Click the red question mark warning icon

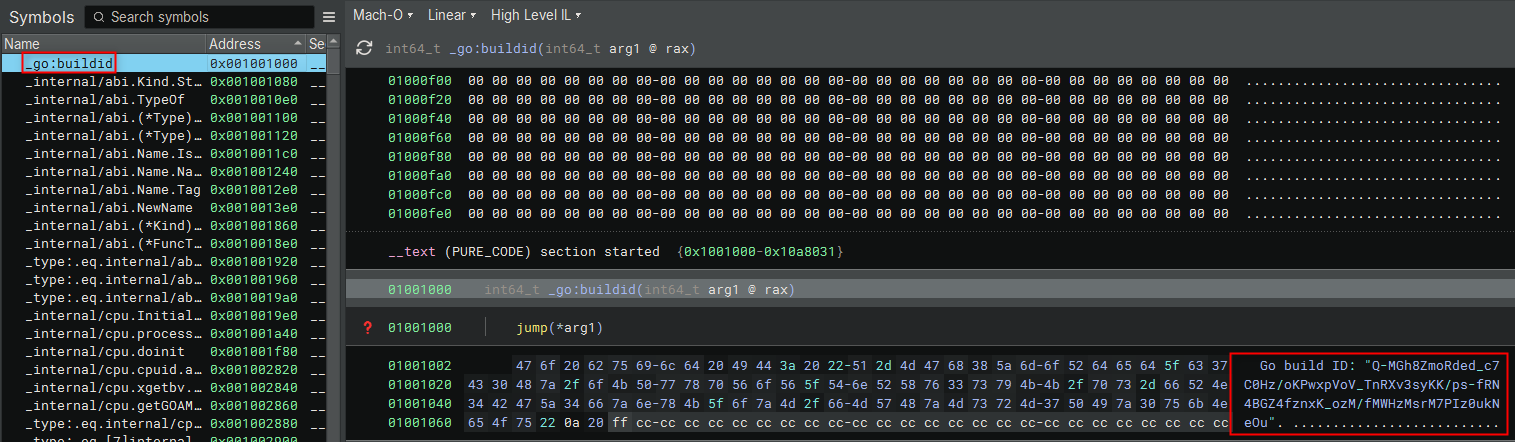(367, 327)
